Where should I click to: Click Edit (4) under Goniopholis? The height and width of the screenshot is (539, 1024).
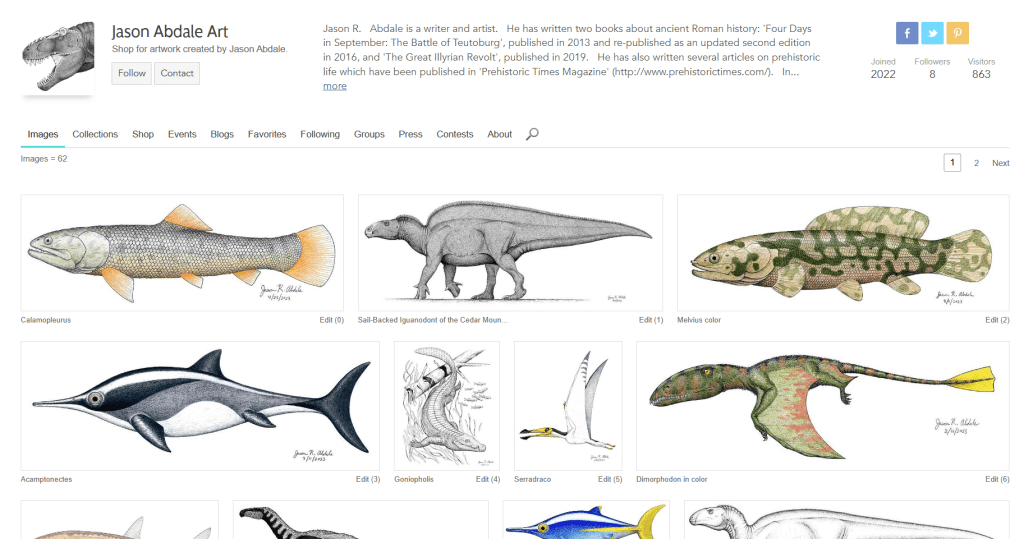click(x=487, y=479)
